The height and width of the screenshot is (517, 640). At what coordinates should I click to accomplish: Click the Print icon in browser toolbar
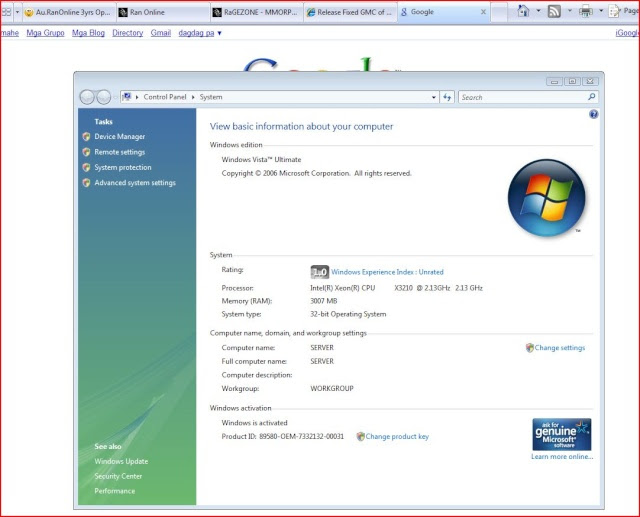coord(585,11)
